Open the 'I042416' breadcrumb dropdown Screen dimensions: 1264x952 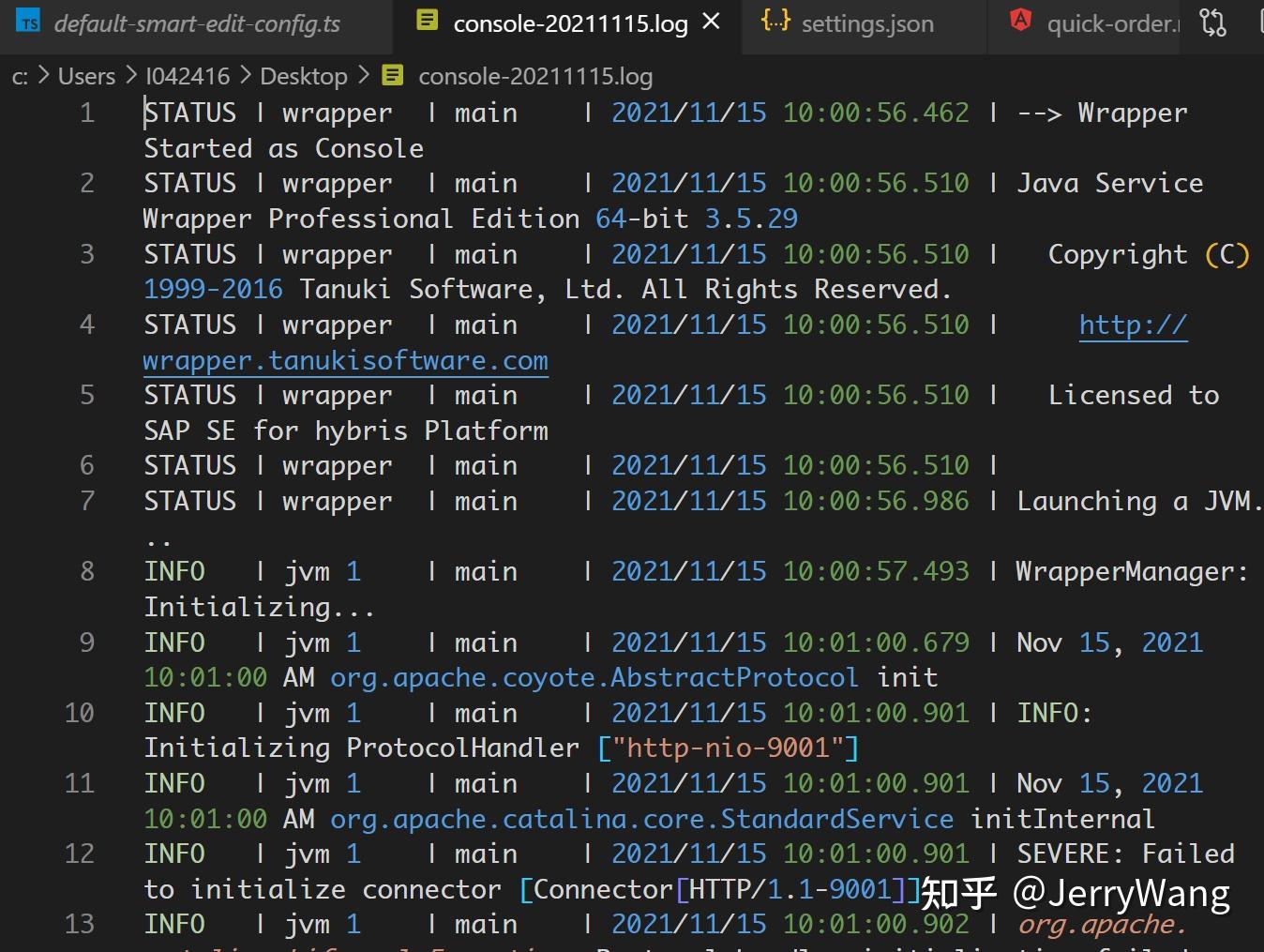[188, 76]
